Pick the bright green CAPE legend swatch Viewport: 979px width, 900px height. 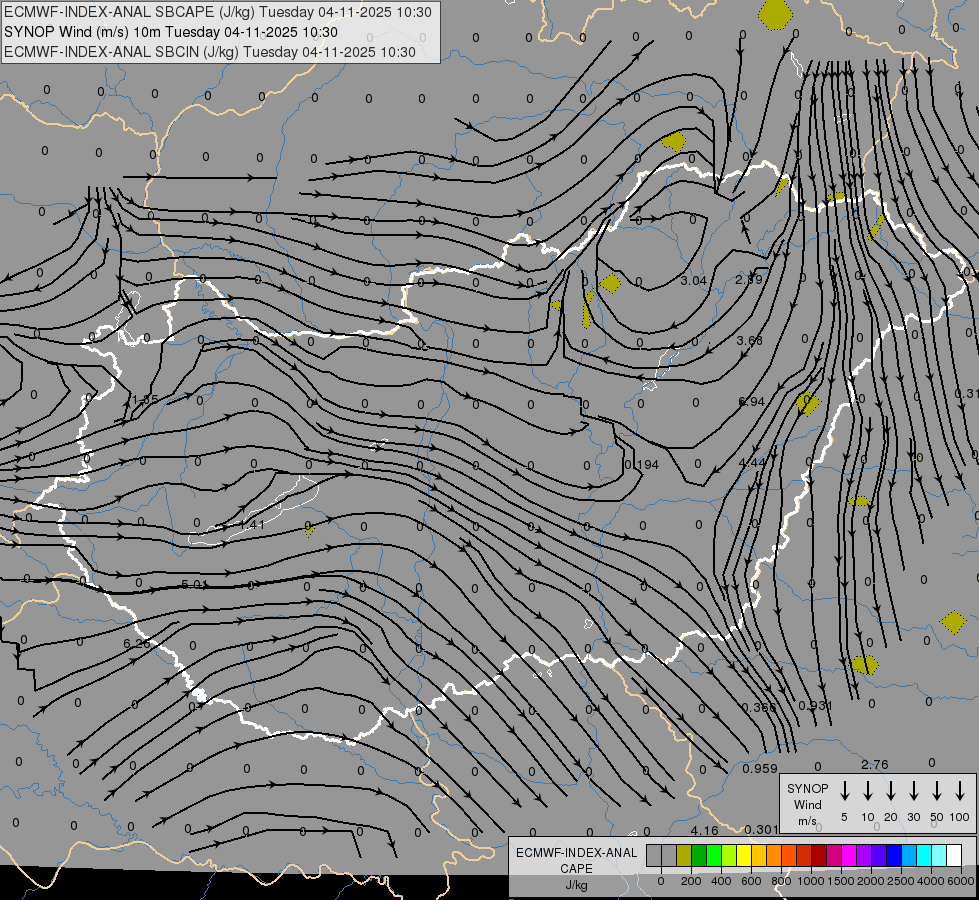click(x=714, y=855)
